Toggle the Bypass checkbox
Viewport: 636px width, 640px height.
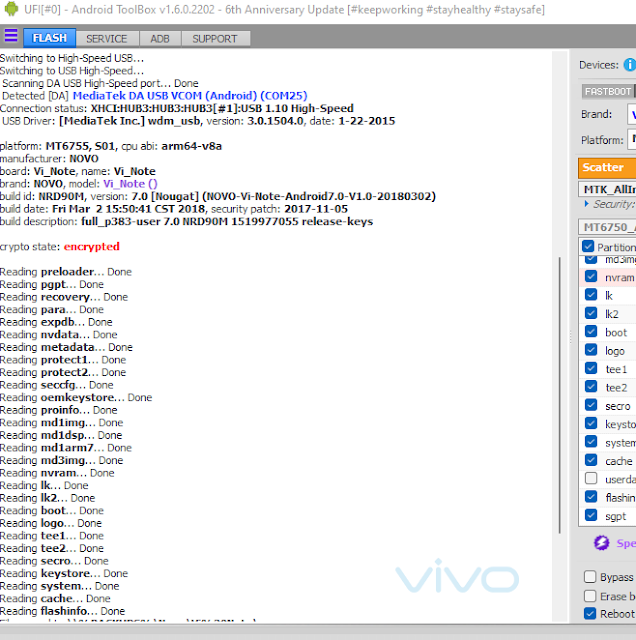point(590,577)
